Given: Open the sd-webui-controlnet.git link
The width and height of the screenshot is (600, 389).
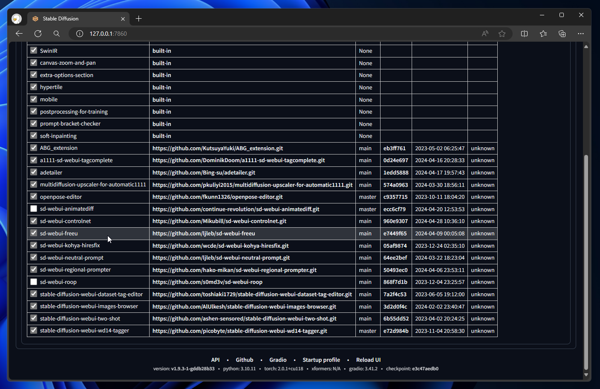Looking at the screenshot, I should coord(219,221).
